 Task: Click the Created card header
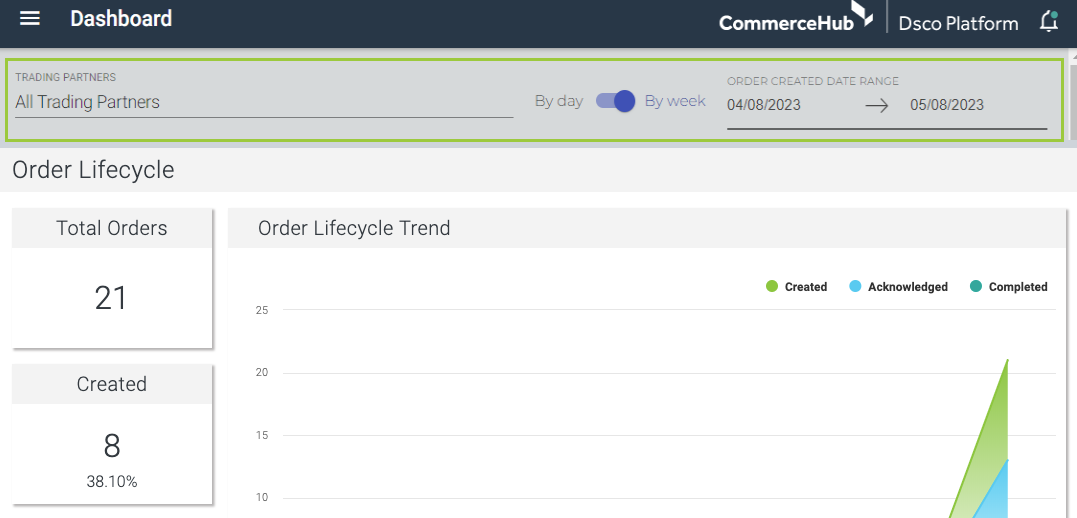[112, 384]
